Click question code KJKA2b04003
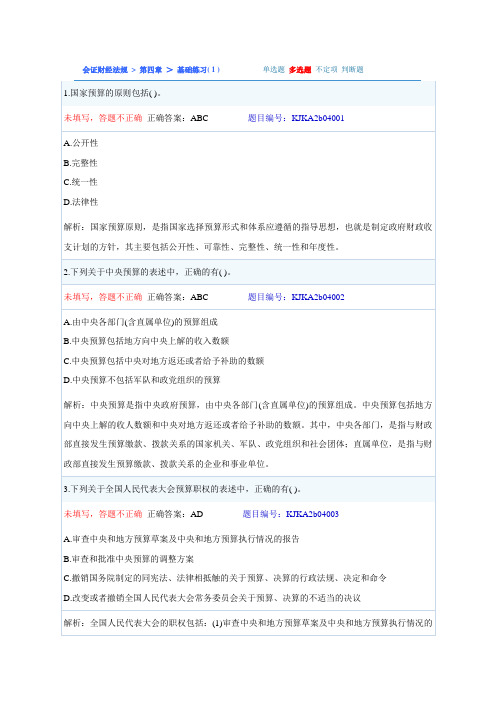The image size is (496, 702). (312, 514)
